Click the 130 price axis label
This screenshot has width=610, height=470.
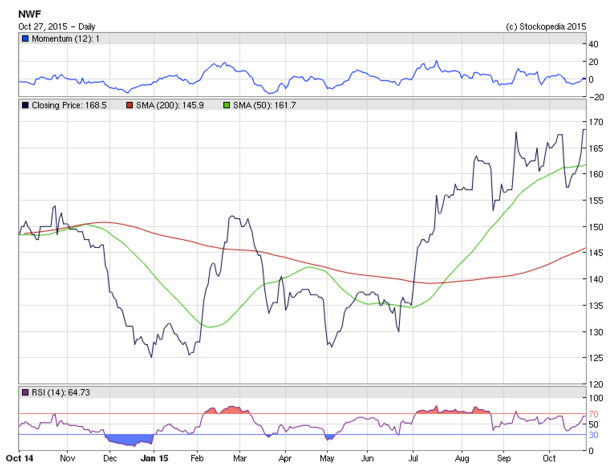[x=596, y=332]
